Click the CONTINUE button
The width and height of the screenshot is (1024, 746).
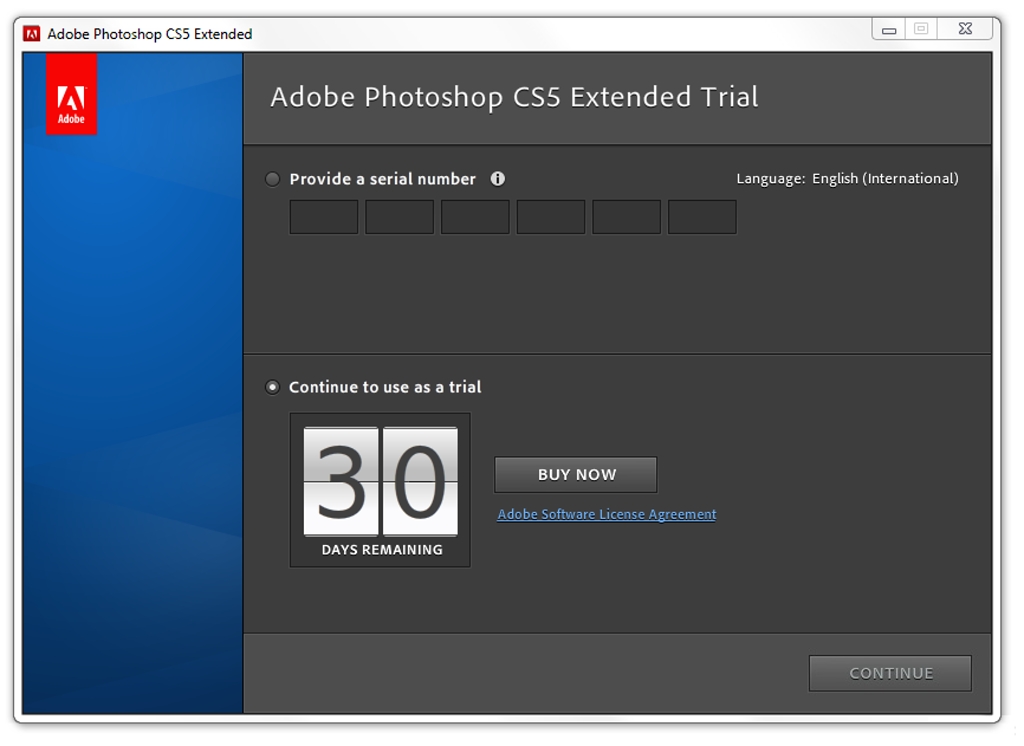pyautogui.click(x=890, y=673)
